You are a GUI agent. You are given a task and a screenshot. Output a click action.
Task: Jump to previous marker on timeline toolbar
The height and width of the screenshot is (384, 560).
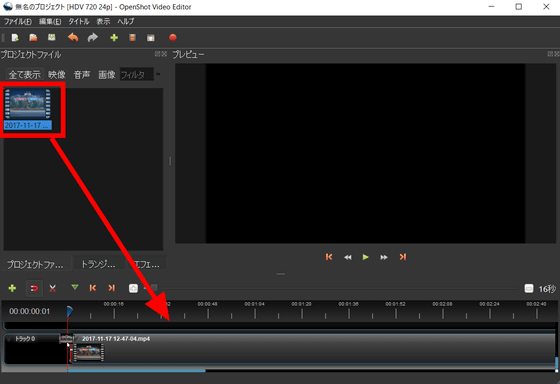[93, 288]
